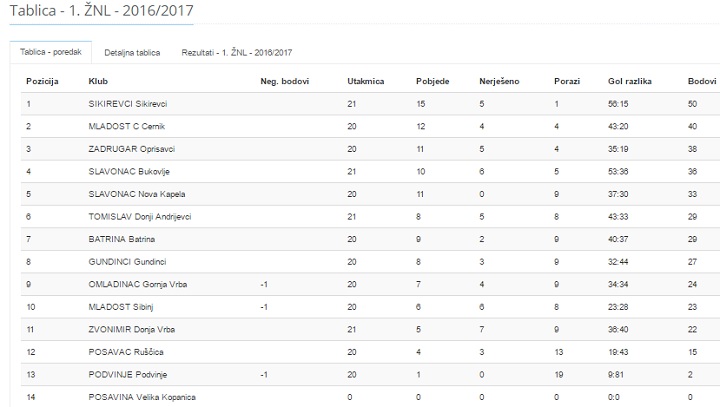The image size is (720, 407).
Task: Click the Pozicija column header
Action: [x=42, y=81]
